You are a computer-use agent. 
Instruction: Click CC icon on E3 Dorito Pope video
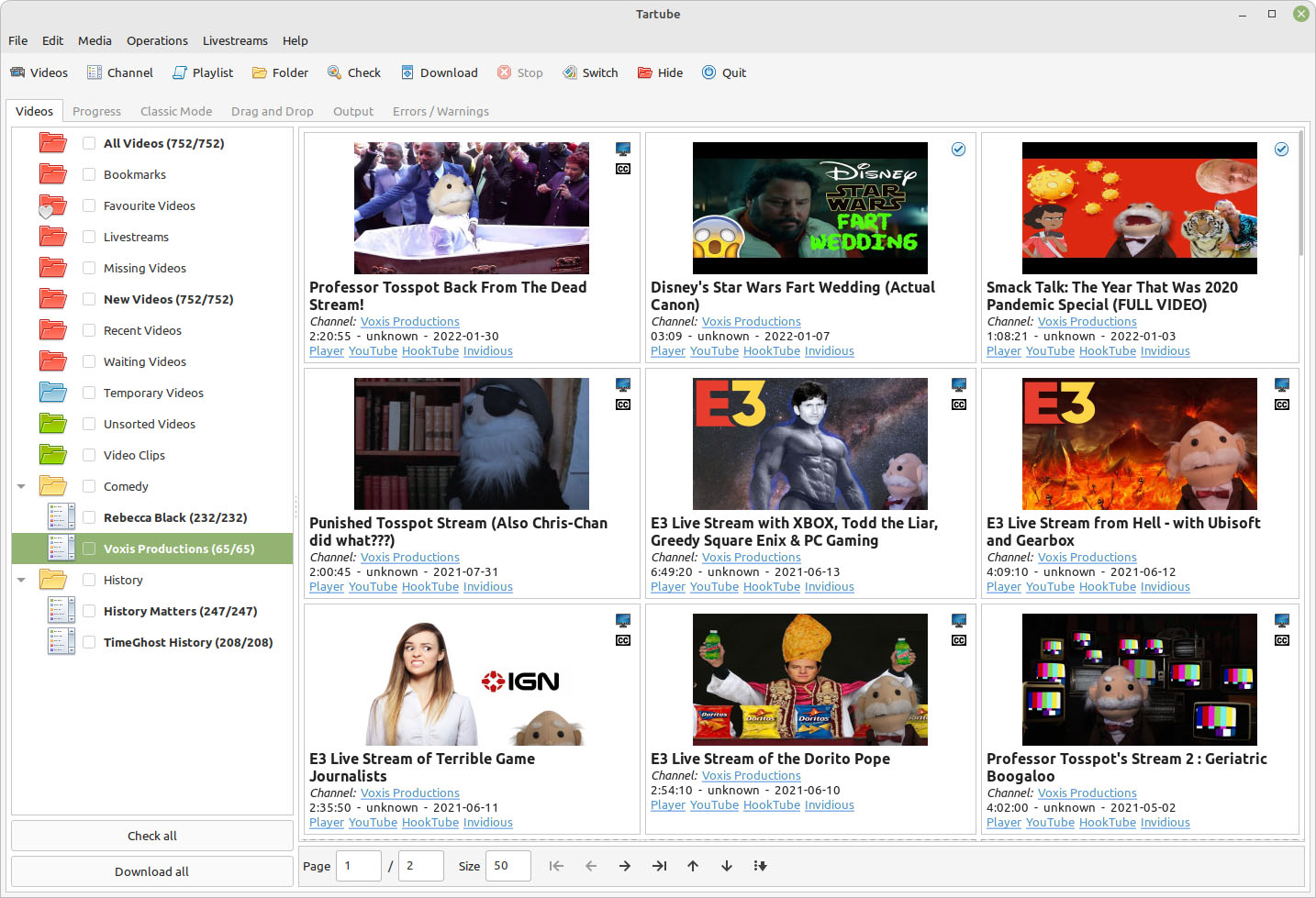[959, 640]
